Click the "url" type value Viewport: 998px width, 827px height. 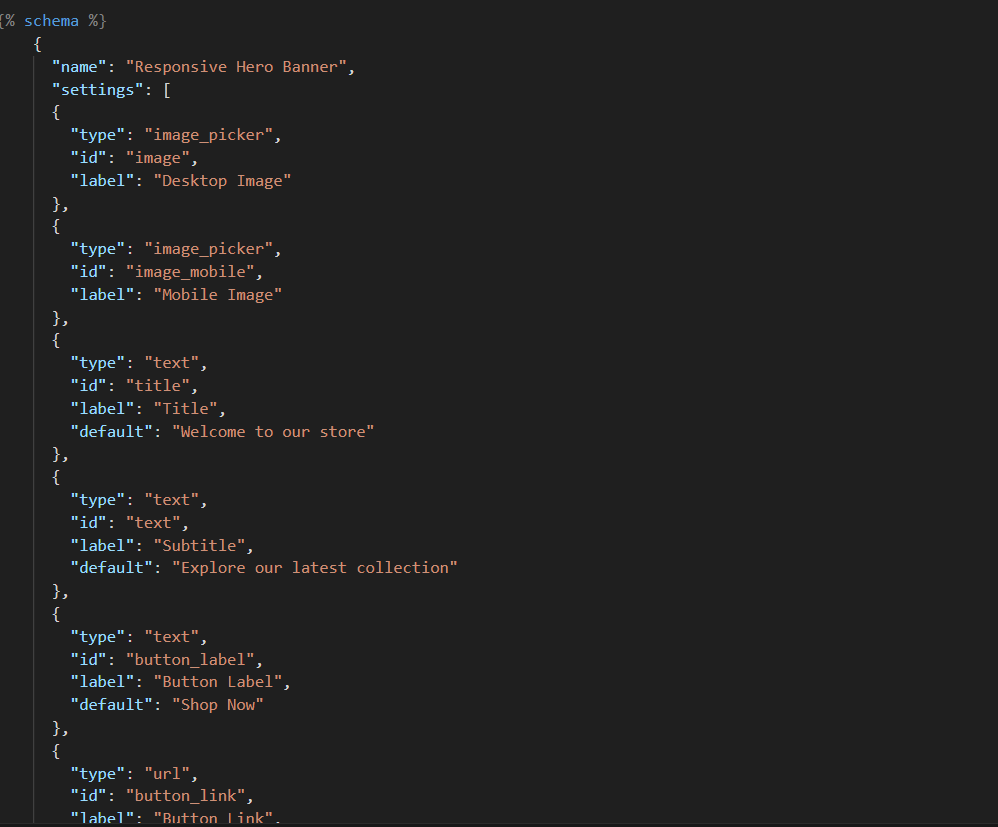tap(167, 774)
